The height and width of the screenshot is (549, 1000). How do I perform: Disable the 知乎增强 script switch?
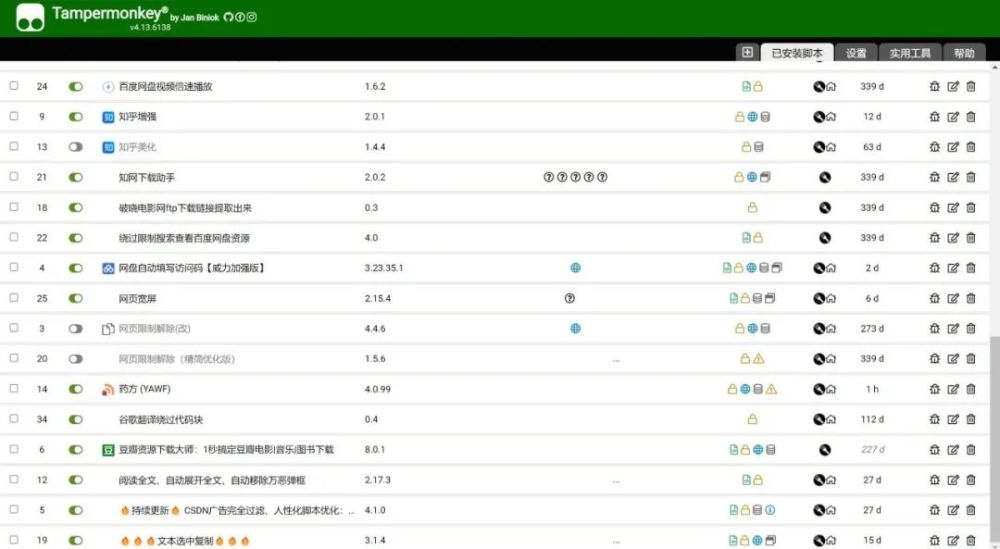point(75,117)
